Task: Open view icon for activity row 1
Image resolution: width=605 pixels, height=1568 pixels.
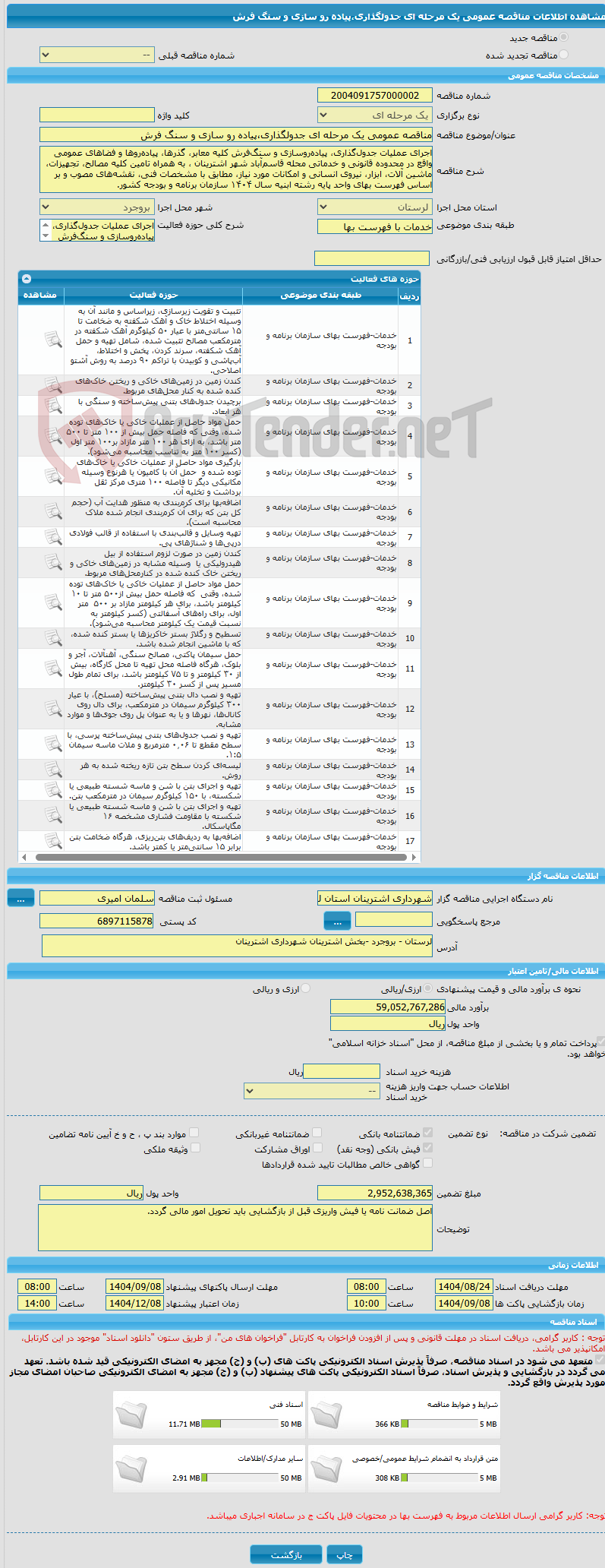Action: click(x=52, y=340)
